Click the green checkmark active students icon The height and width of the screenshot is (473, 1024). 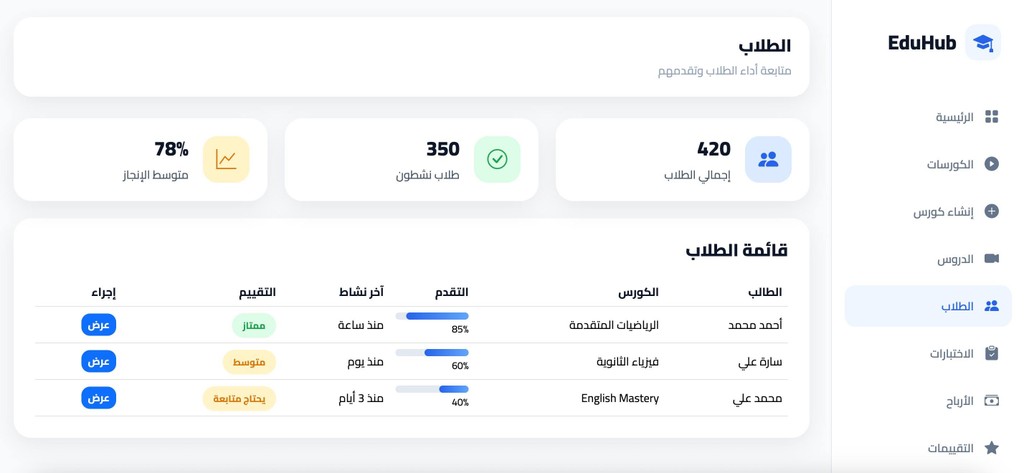pyautogui.click(x=497, y=159)
